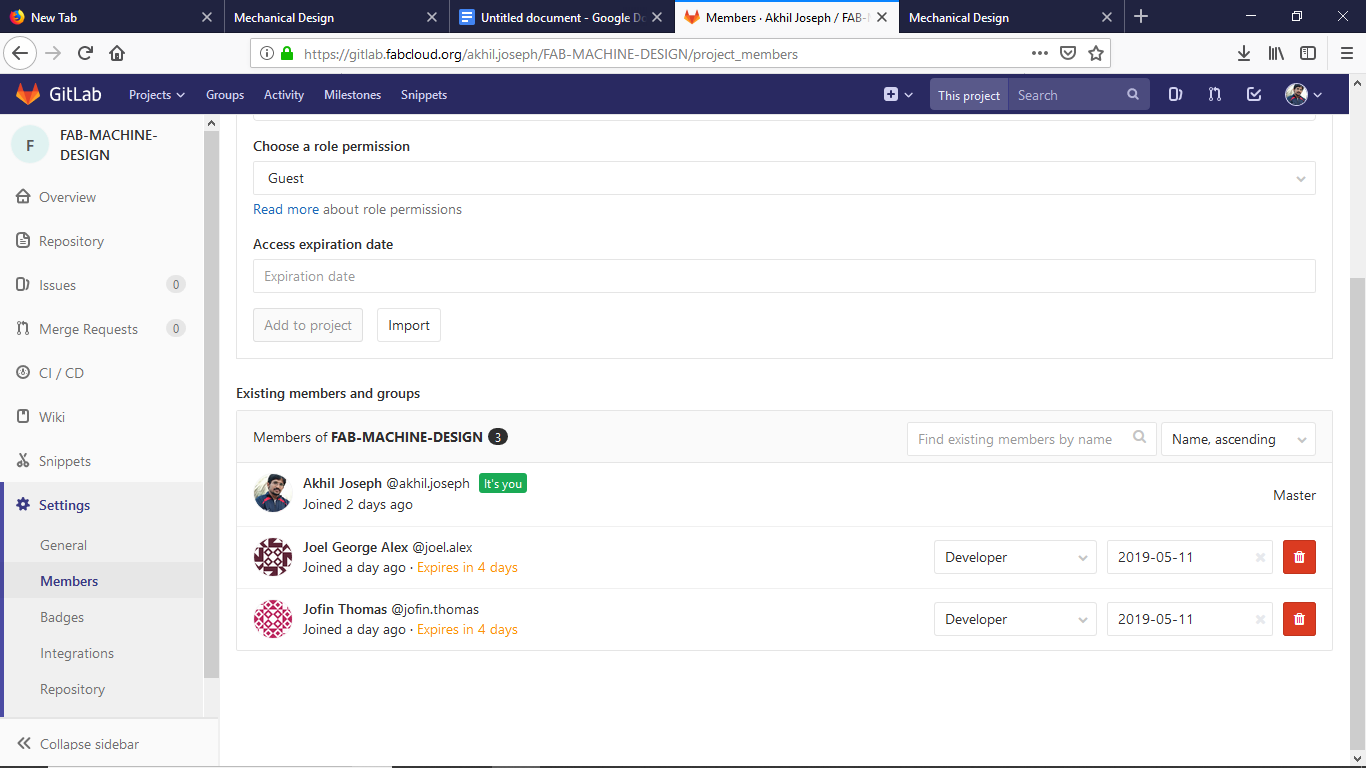Click the Access expiration date field
Viewport: 1366px width, 768px height.
coord(784,276)
